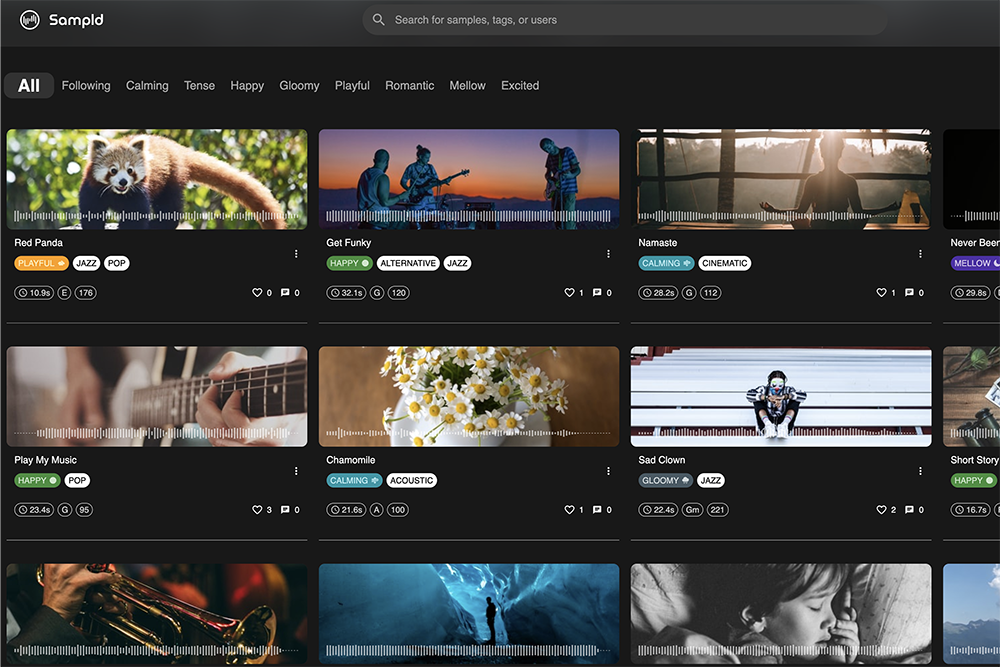
Task: Click the HAPPY tag on Play My Music
Action: click(x=37, y=481)
